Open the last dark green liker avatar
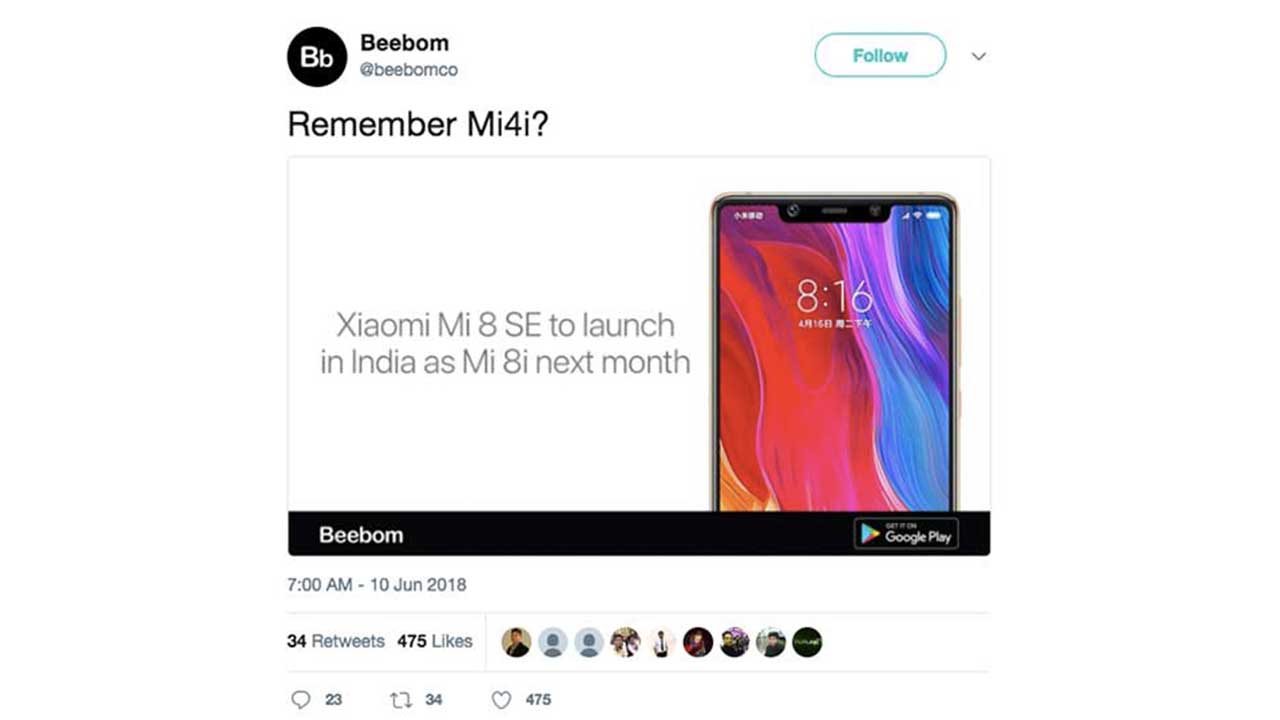This screenshot has height=720, width=1280. [807, 642]
